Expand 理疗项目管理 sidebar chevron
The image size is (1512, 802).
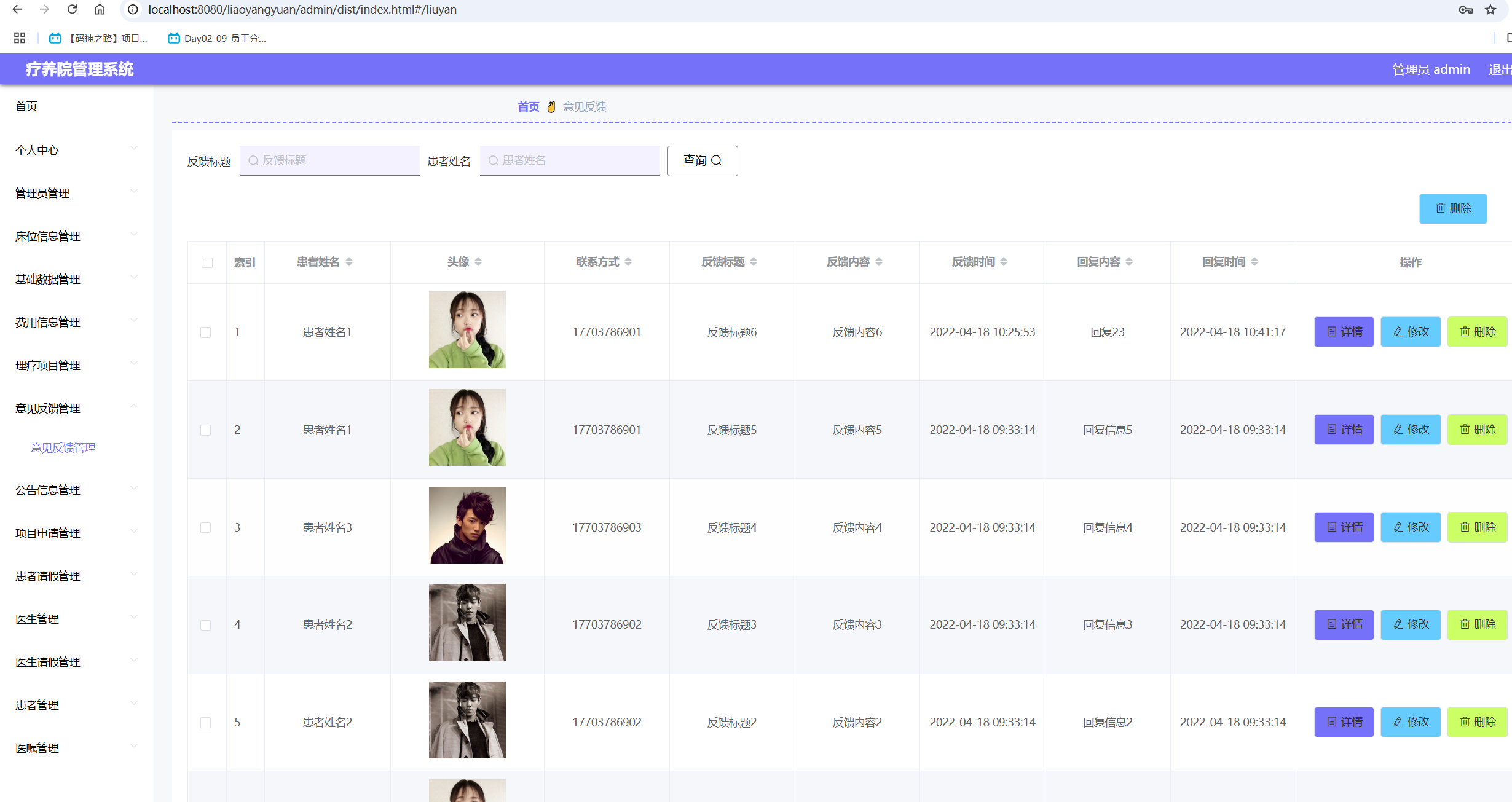click(134, 363)
